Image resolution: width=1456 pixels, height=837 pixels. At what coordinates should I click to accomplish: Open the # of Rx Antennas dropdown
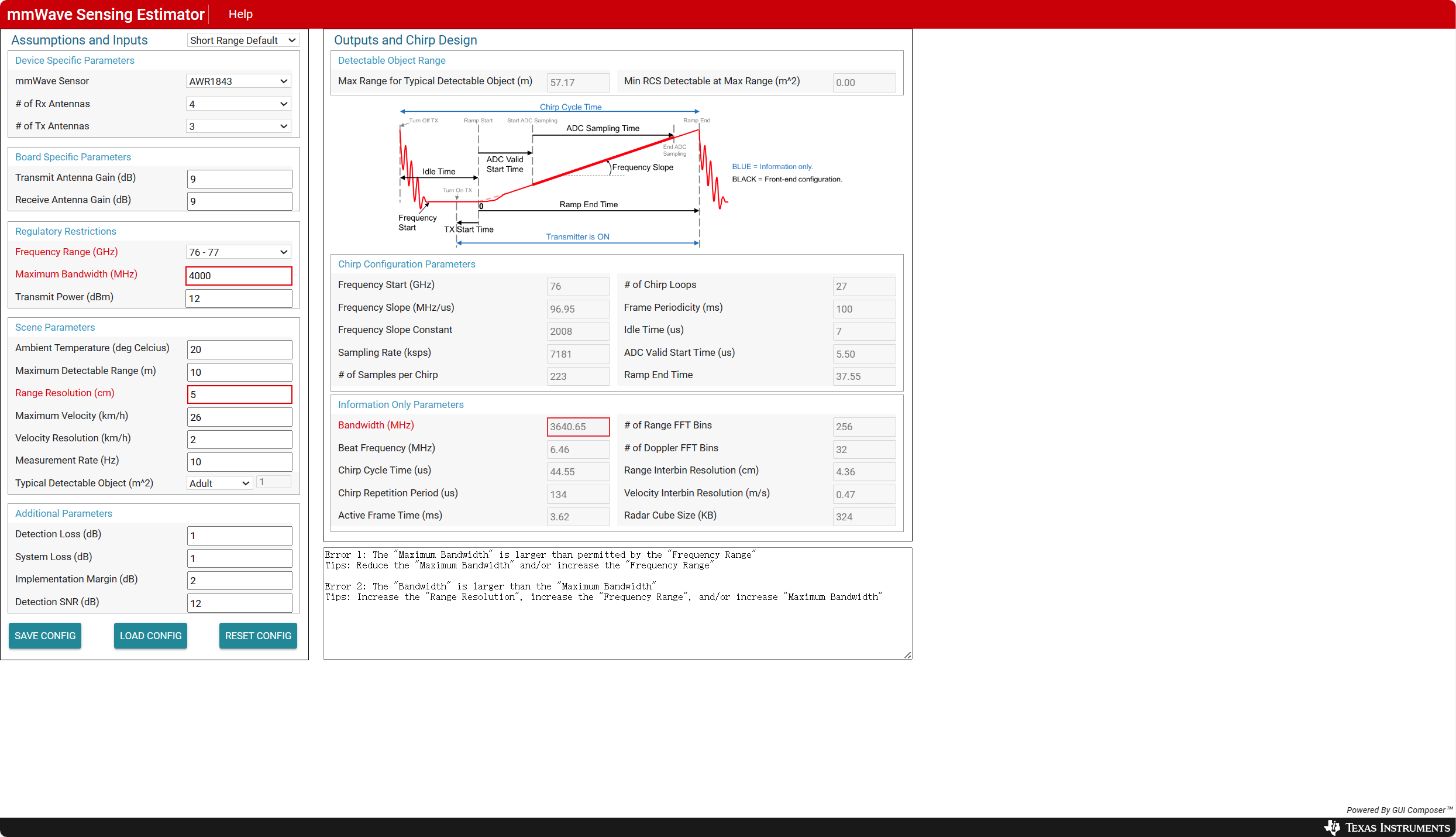(239, 104)
